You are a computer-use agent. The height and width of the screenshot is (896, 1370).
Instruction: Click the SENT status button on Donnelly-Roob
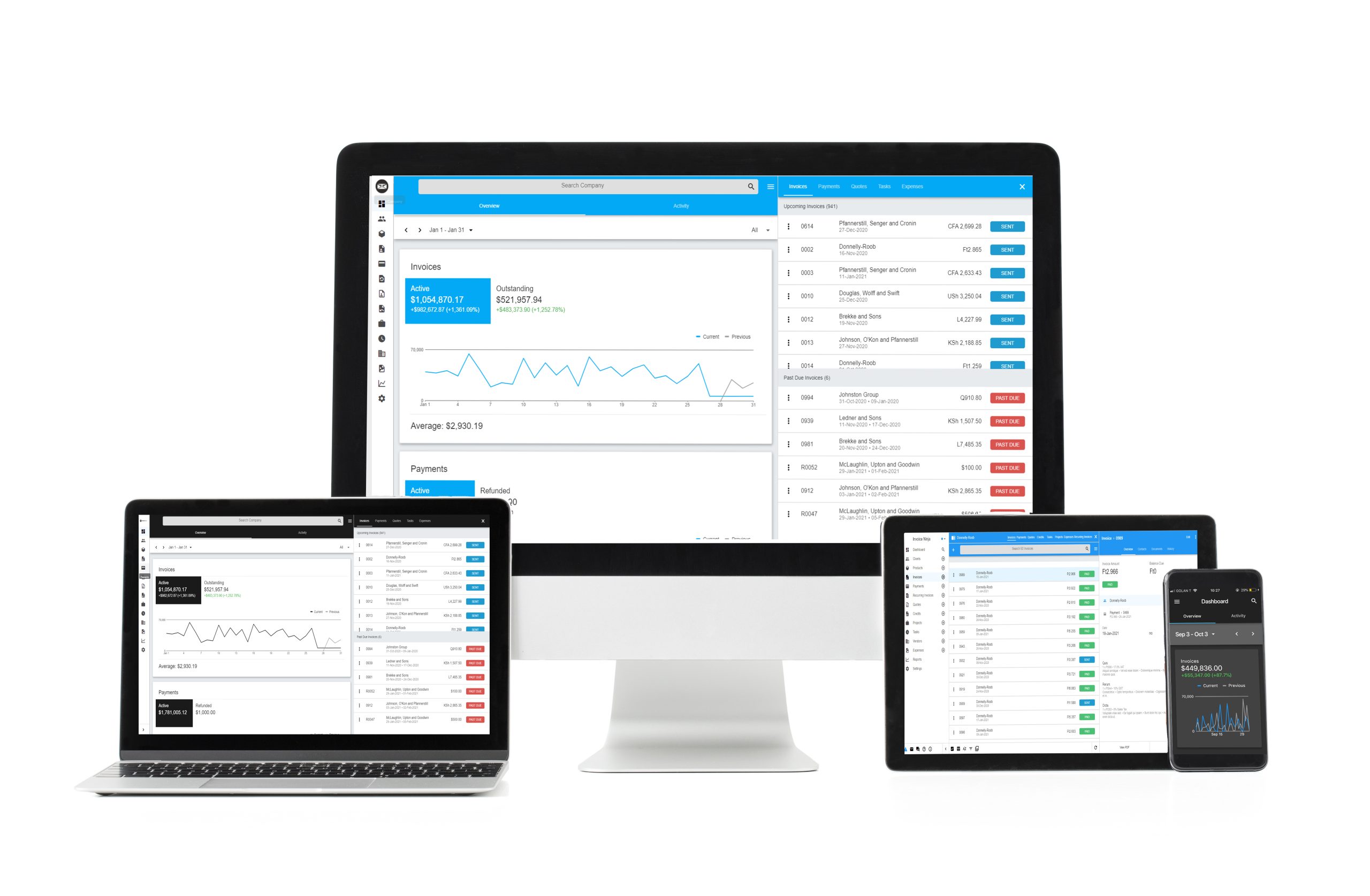[x=1007, y=249]
